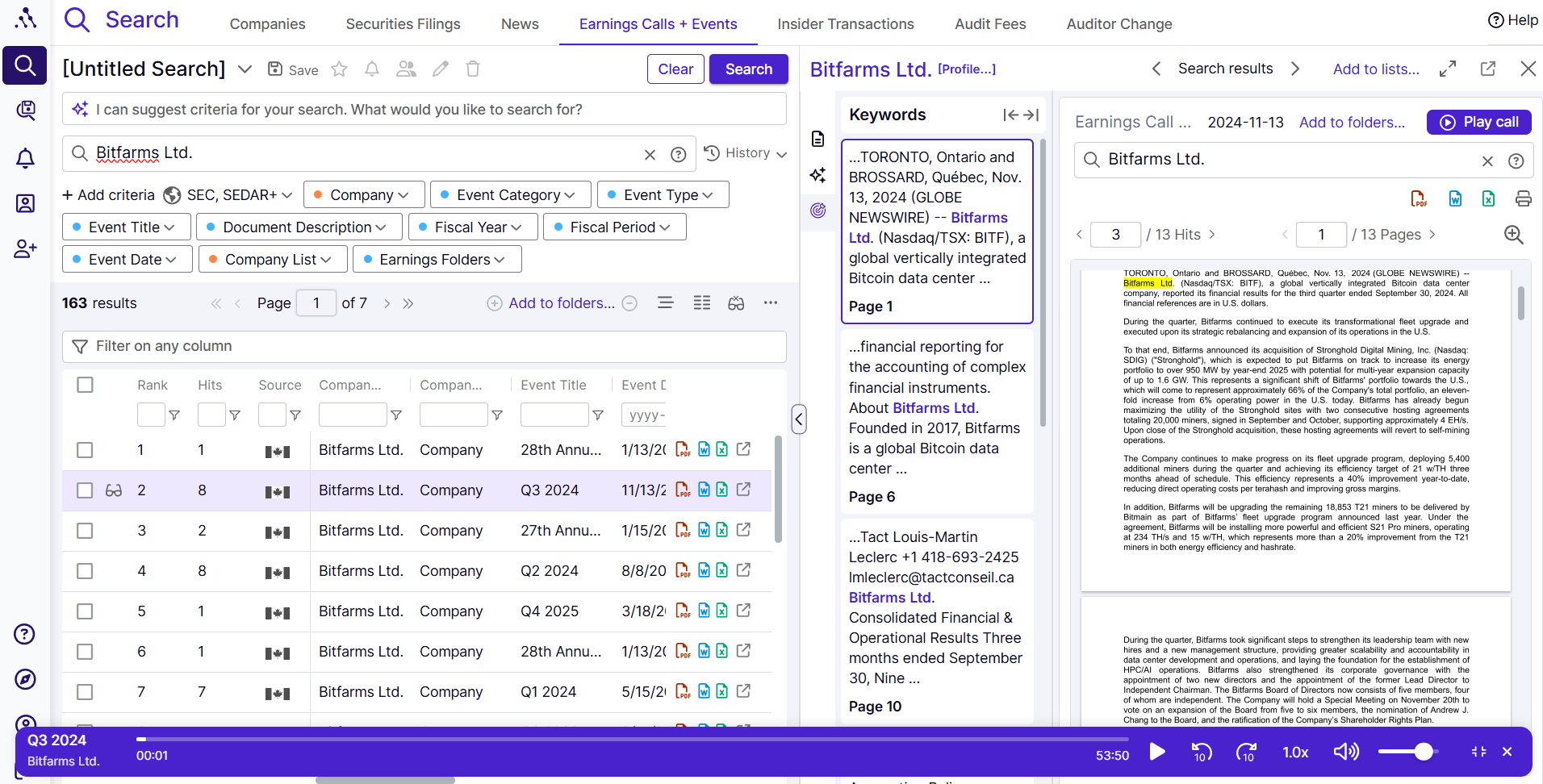The image size is (1543, 784).
Task: Open the alerts bell in the left sidebar
Action: pos(25,158)
